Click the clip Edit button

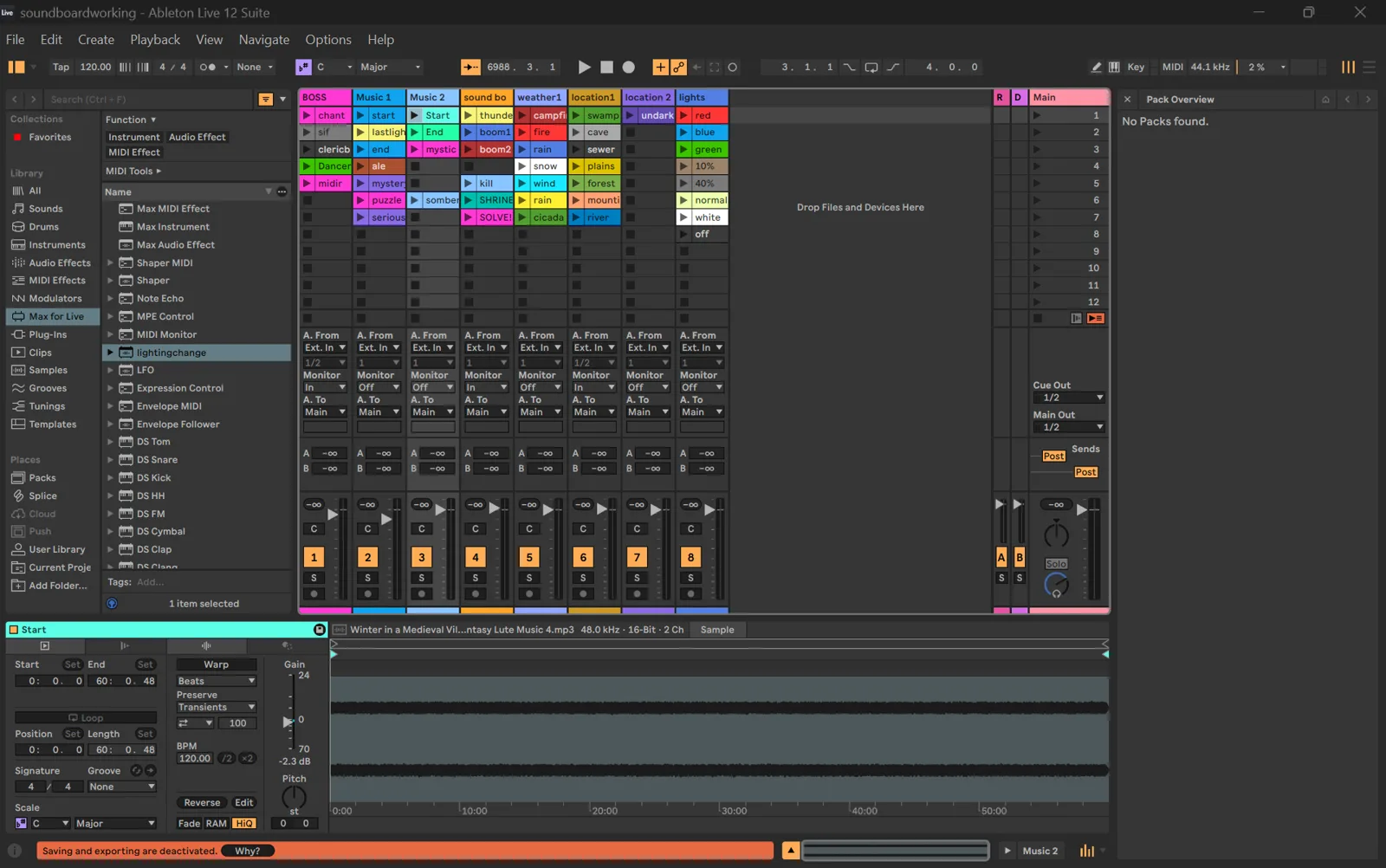coord(244,803)
